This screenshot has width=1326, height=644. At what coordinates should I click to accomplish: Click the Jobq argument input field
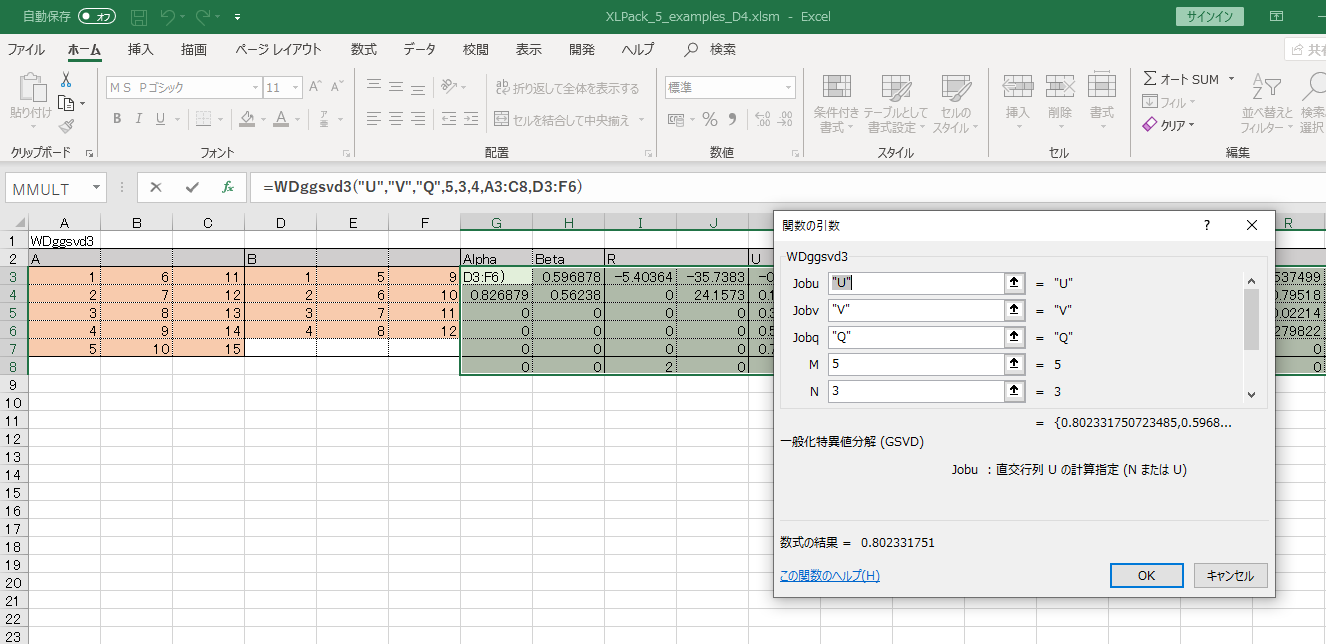click(915, 338)
